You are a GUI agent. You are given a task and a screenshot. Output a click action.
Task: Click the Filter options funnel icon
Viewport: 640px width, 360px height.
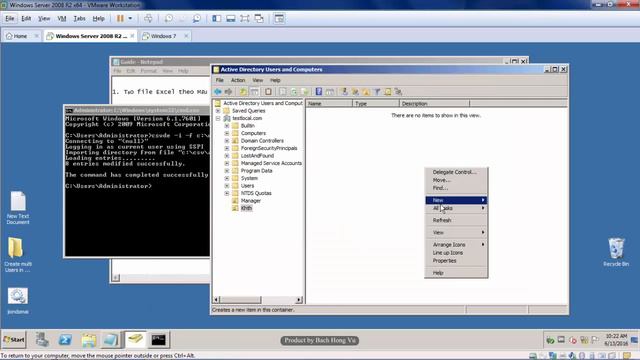[377, 92]
